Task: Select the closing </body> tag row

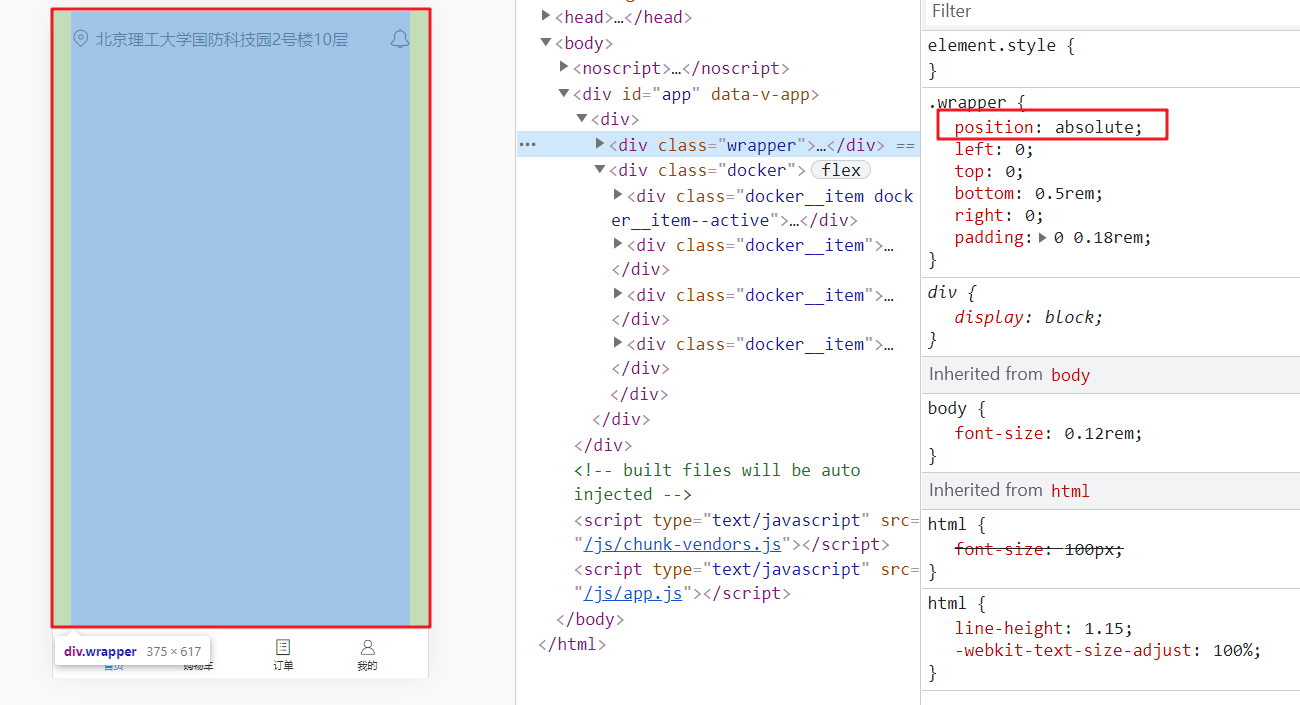Action: tap(590, 619)
